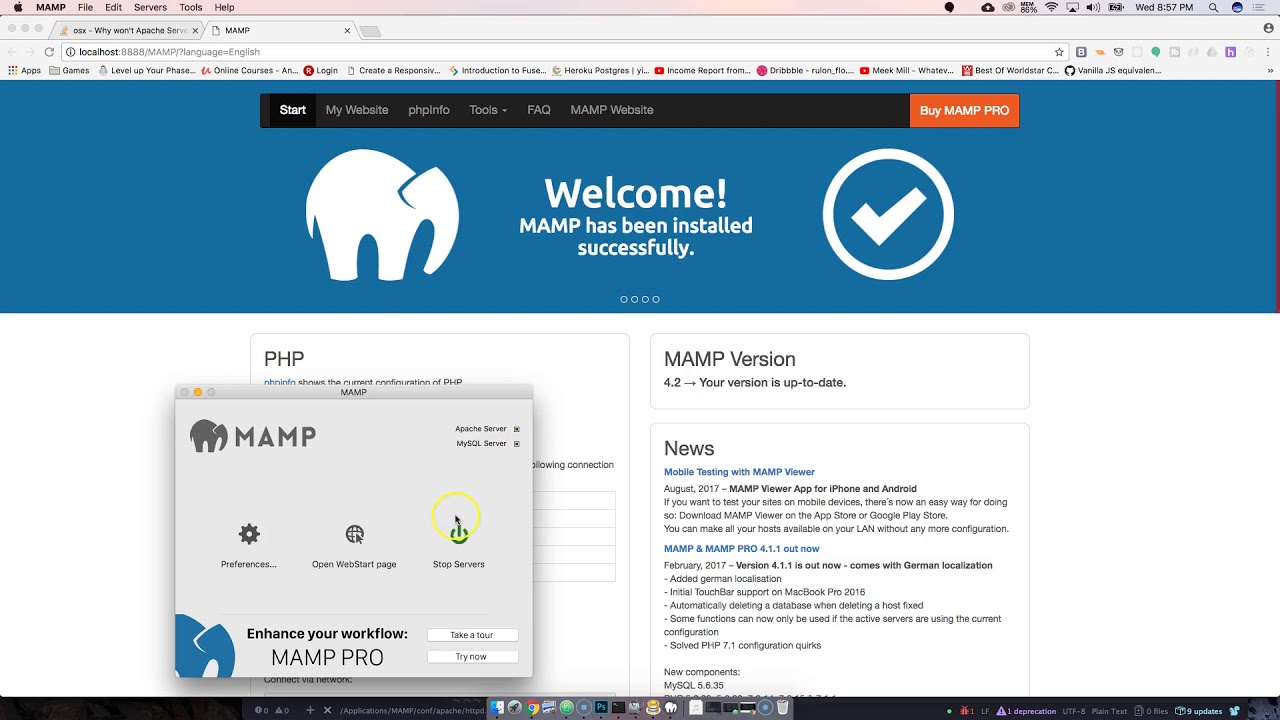Open Finder from the dock
The width and height of the screenshot is (1280, 720).
point(497,707)
